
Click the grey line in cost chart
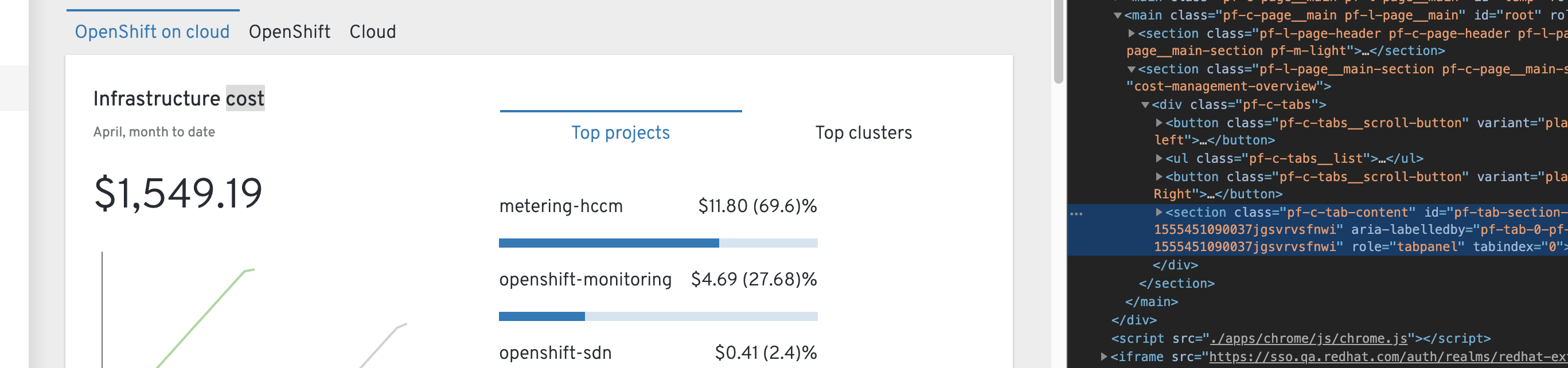point(384,345)
